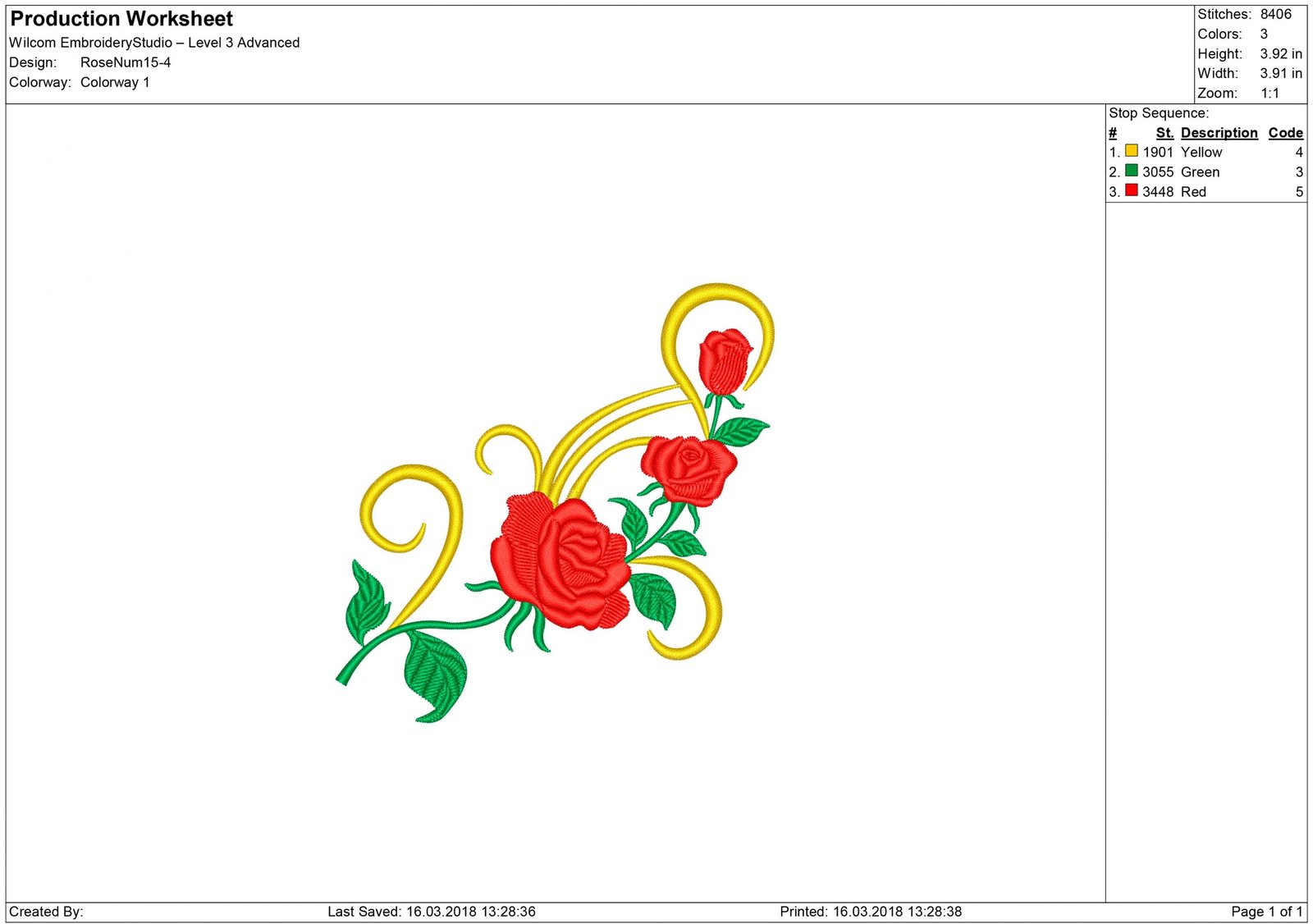Click the 'Page 1 of 1' footer text
Screen dimensions: 1313x924
click(1267, 912)
